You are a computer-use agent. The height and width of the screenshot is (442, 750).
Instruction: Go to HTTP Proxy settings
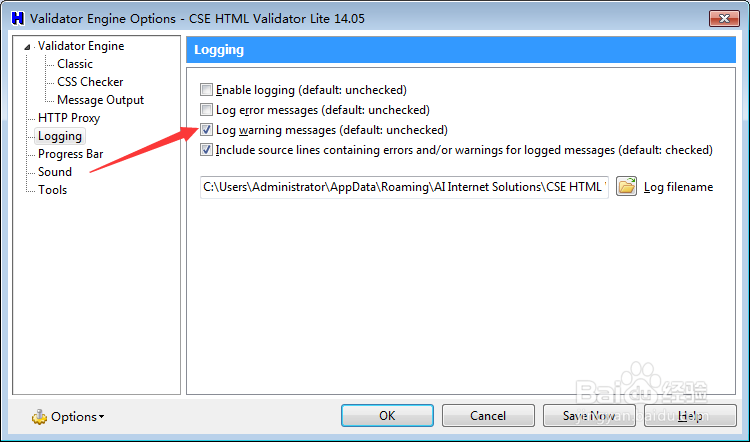(x=69, y=118)
